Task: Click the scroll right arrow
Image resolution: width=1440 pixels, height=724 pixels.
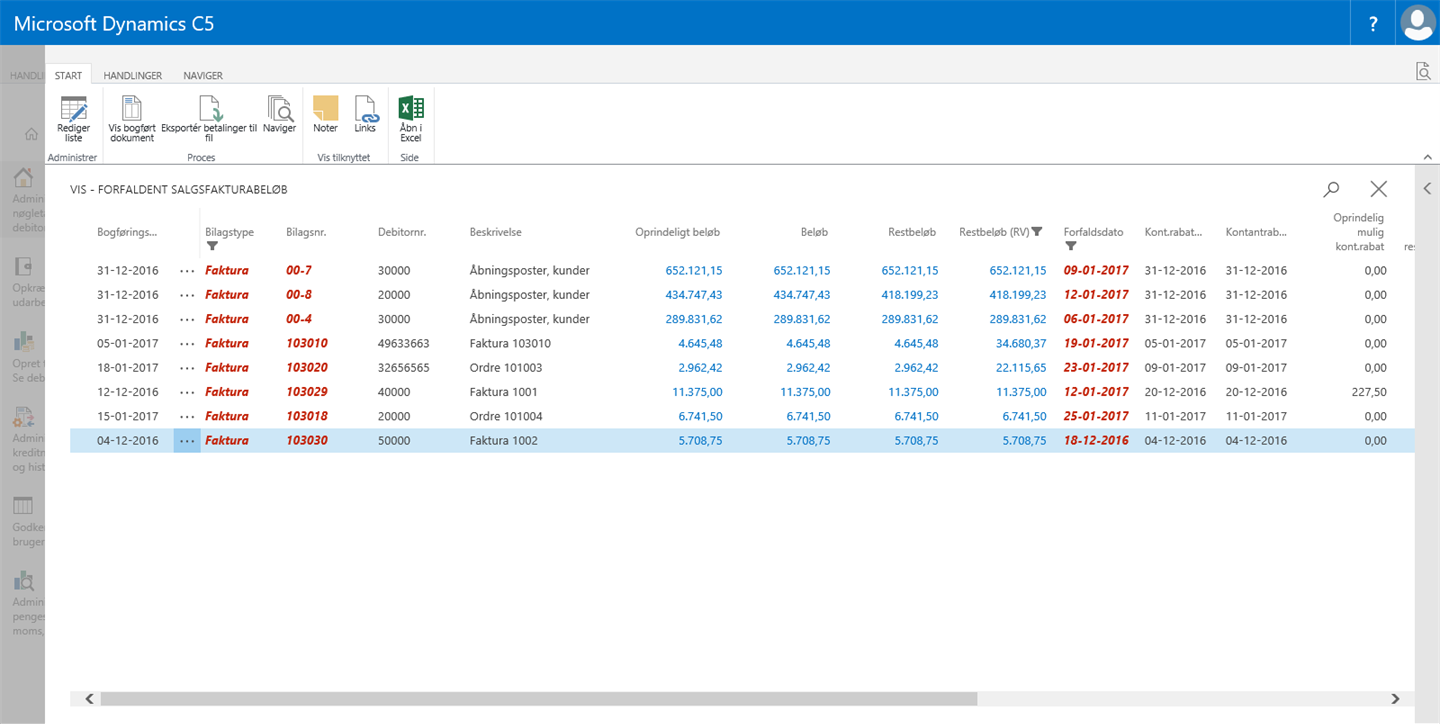Action: tap(1396, 699)
